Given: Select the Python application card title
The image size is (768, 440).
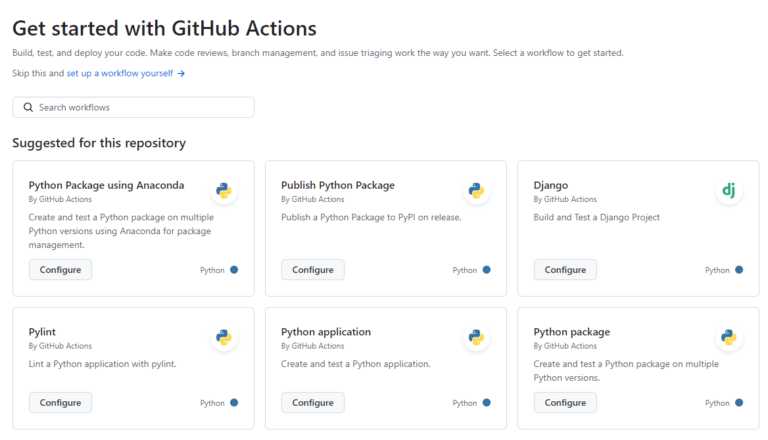Looking at the screenshot, I should 326,332.
